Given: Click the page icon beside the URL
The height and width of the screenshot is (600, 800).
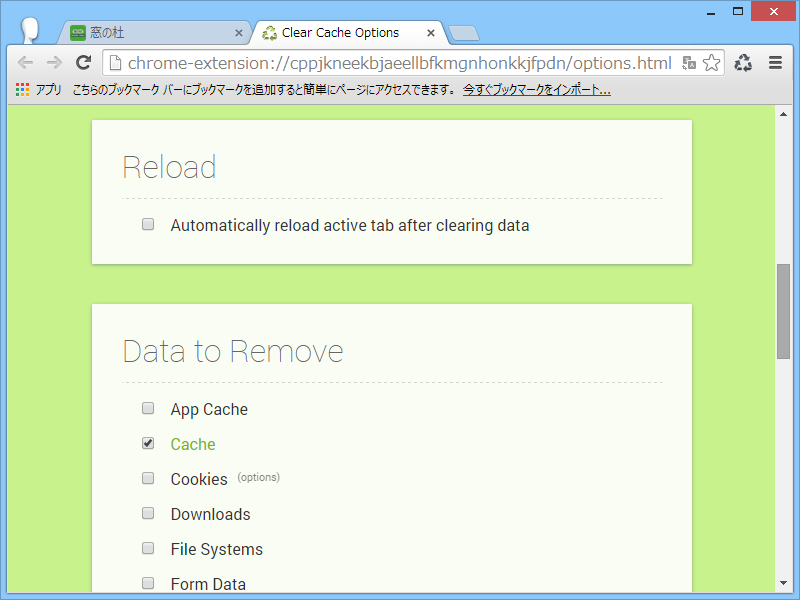Looking at the screenshot, I should coord(115,63).
